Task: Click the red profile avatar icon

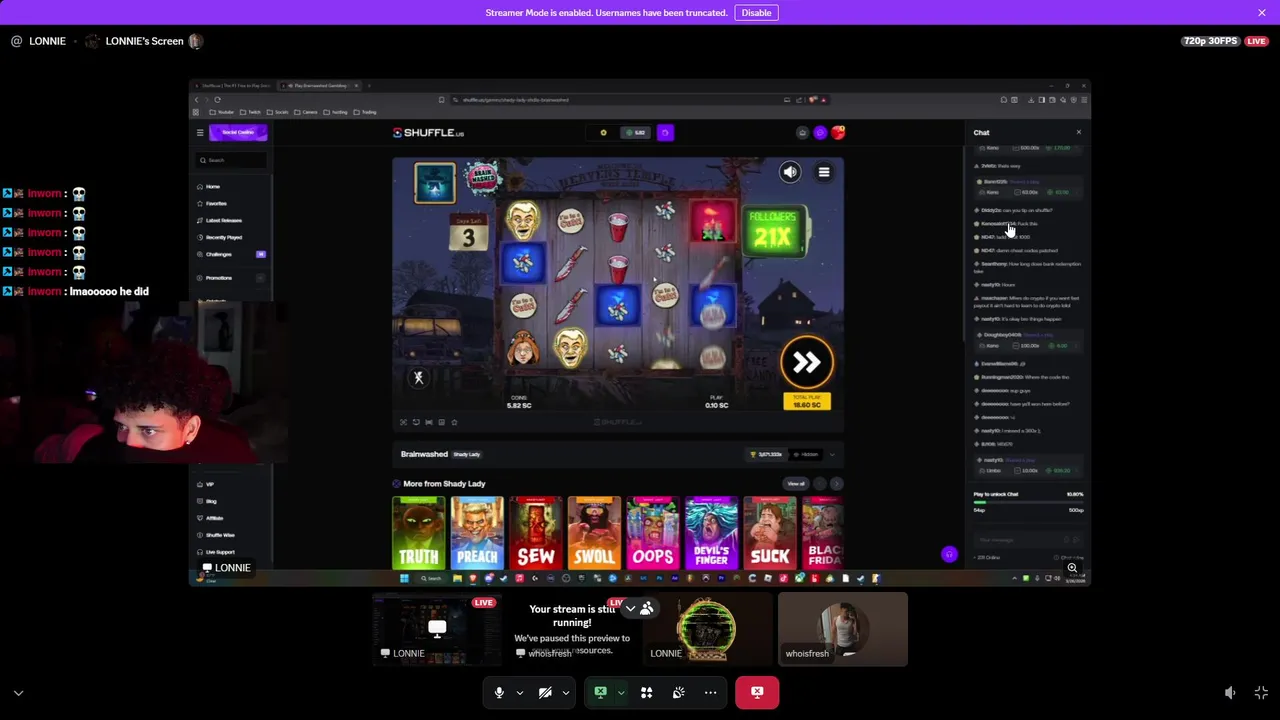Action: [838, 133]
